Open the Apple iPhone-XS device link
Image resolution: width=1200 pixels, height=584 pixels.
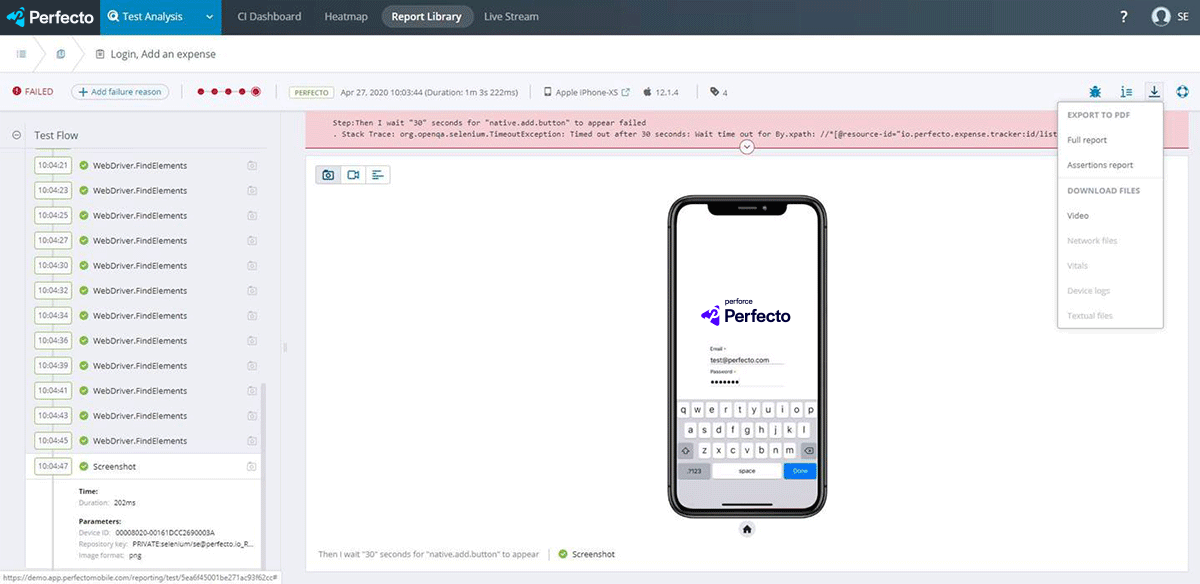coord(587,92)
